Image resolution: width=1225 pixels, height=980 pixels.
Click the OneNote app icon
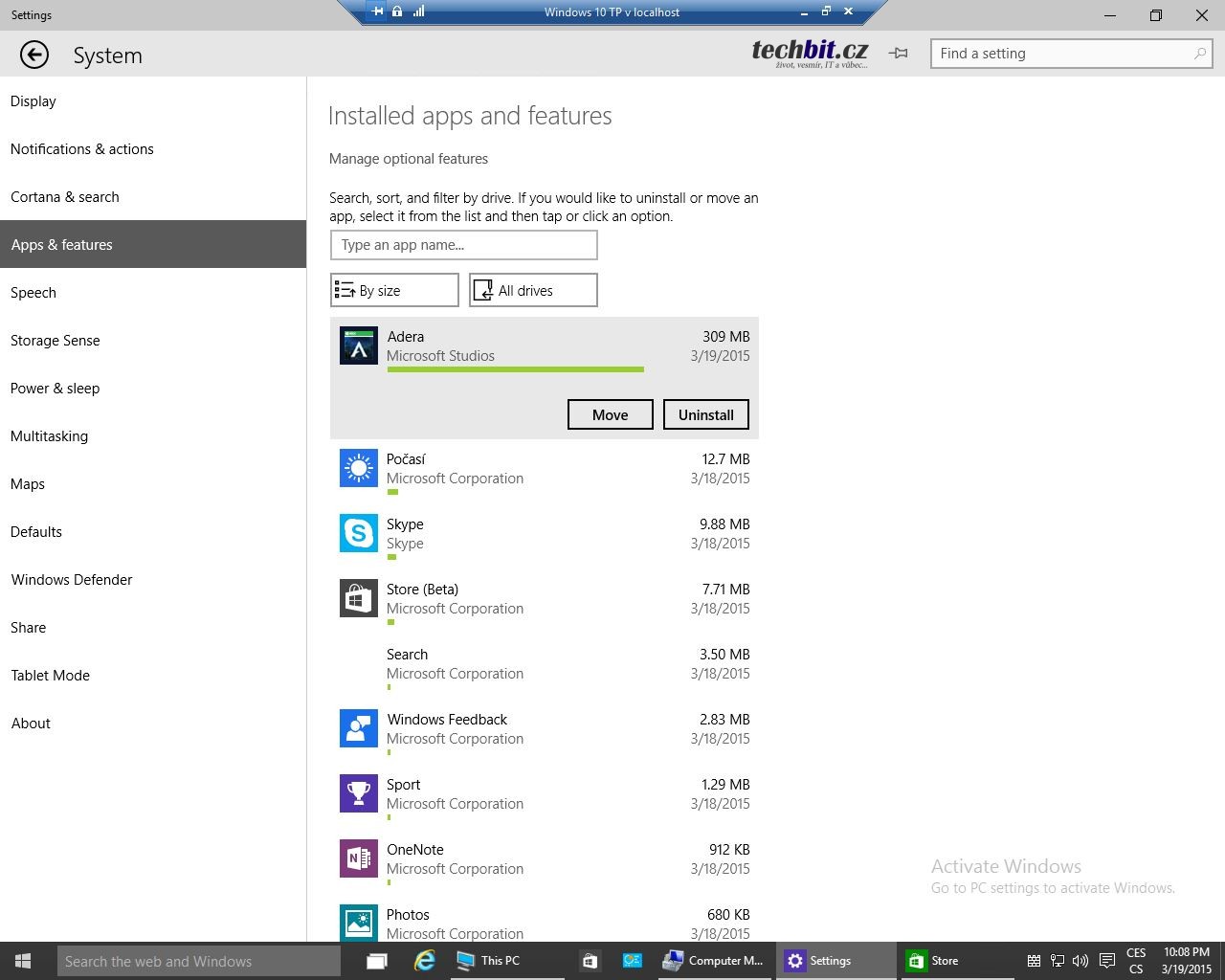pos(359,859)
